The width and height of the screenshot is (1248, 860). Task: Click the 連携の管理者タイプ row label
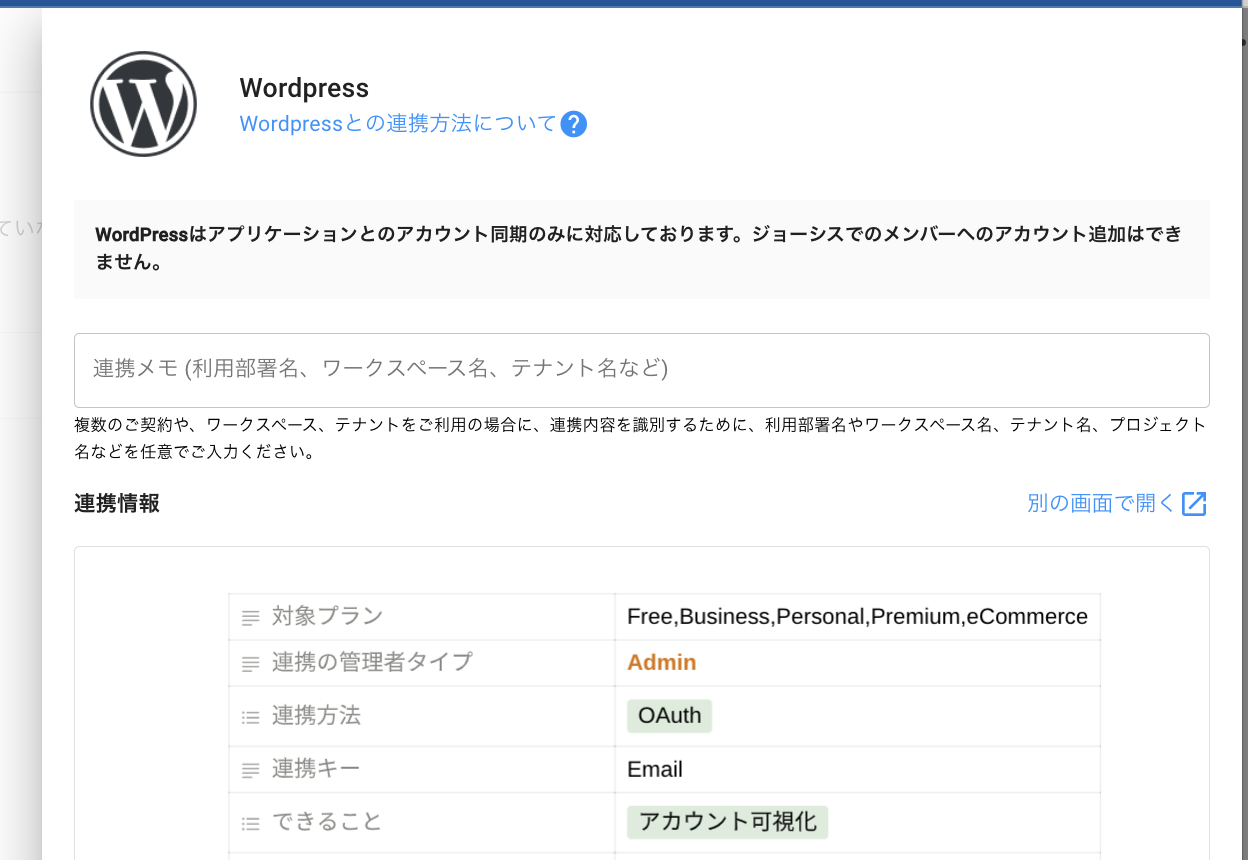click(371, 662)
